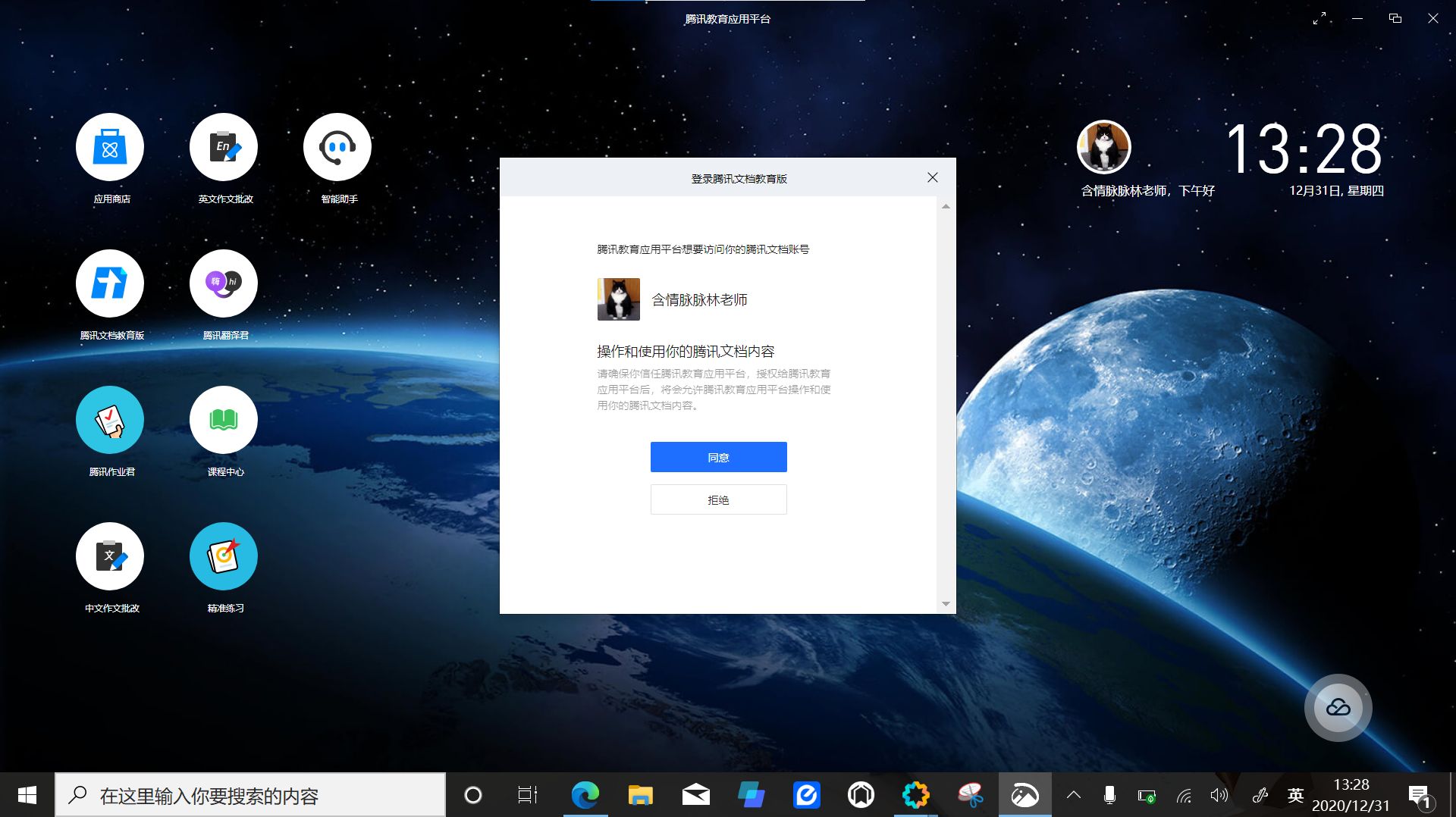Click 同意 to authorize access
The height and width of the screenshot is (817, 1456).
718,457
